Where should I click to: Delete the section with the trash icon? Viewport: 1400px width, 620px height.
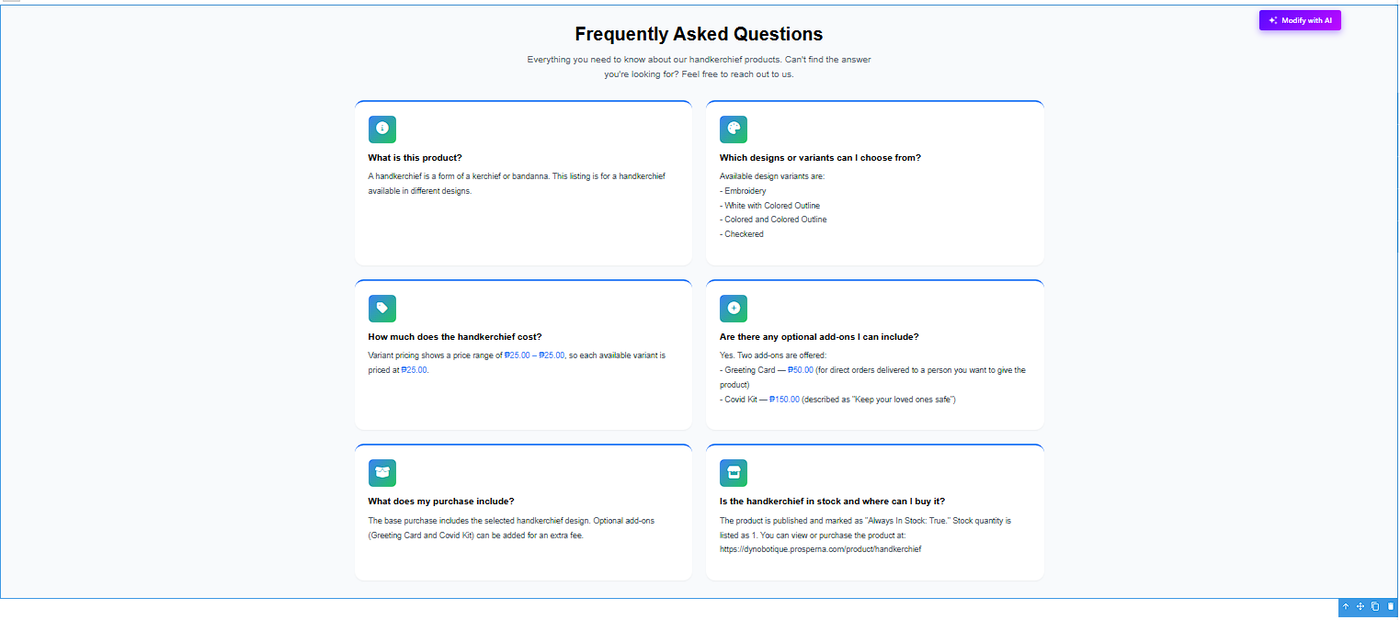click(1390, 607)
